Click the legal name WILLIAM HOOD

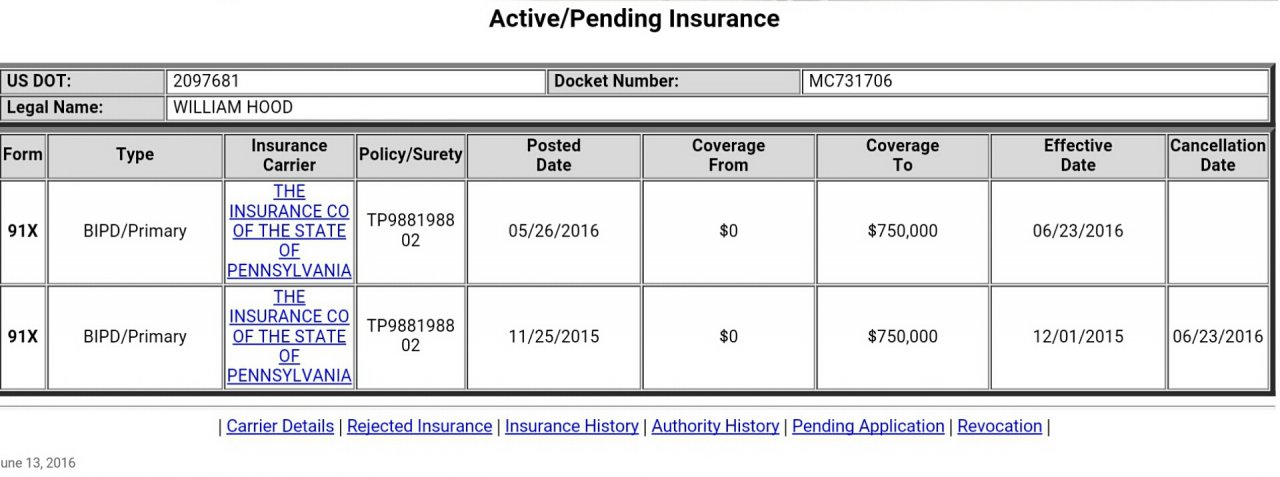tap(233, 107)
